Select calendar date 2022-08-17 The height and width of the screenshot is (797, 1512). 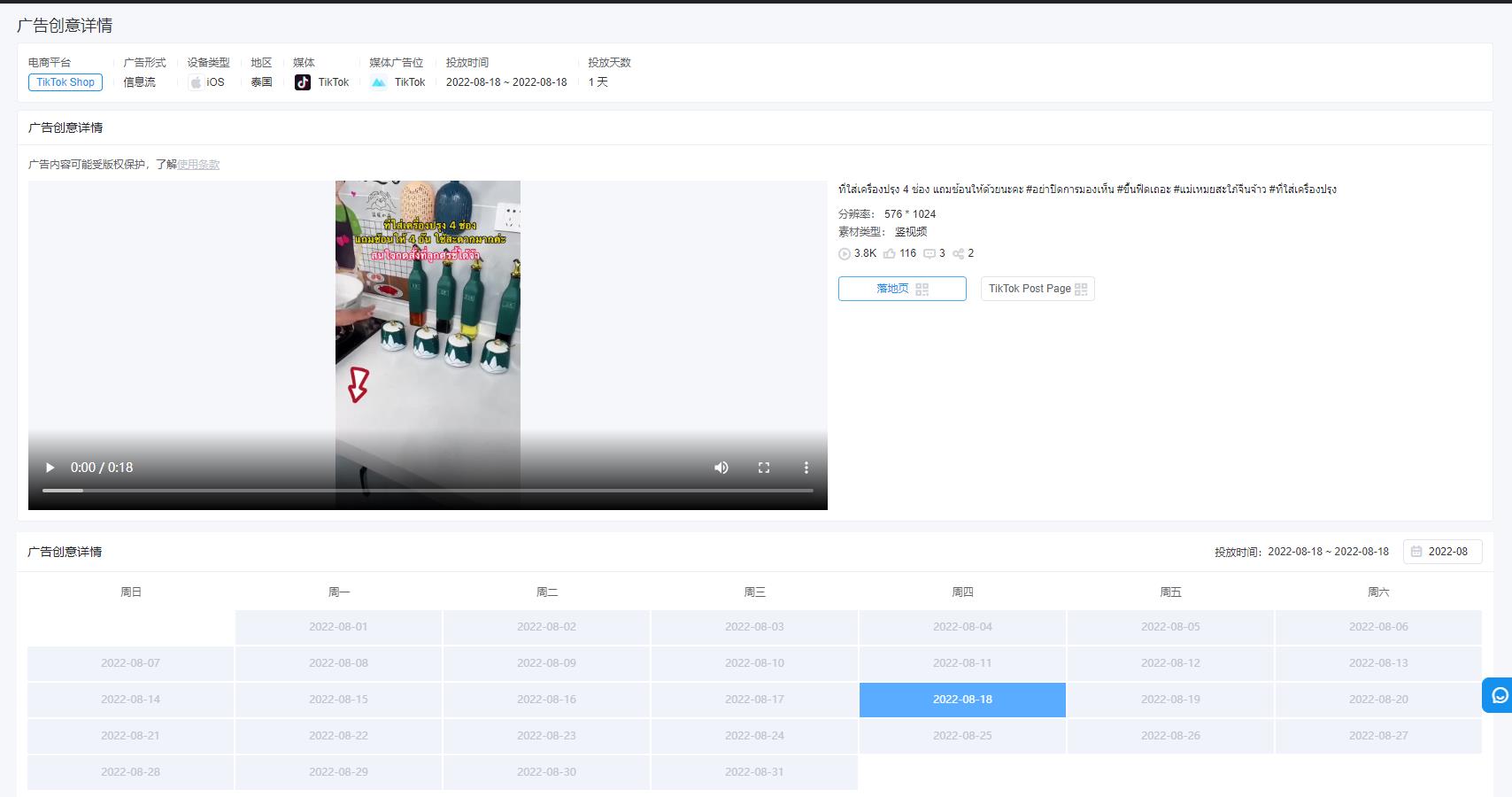tap(754, 700)
